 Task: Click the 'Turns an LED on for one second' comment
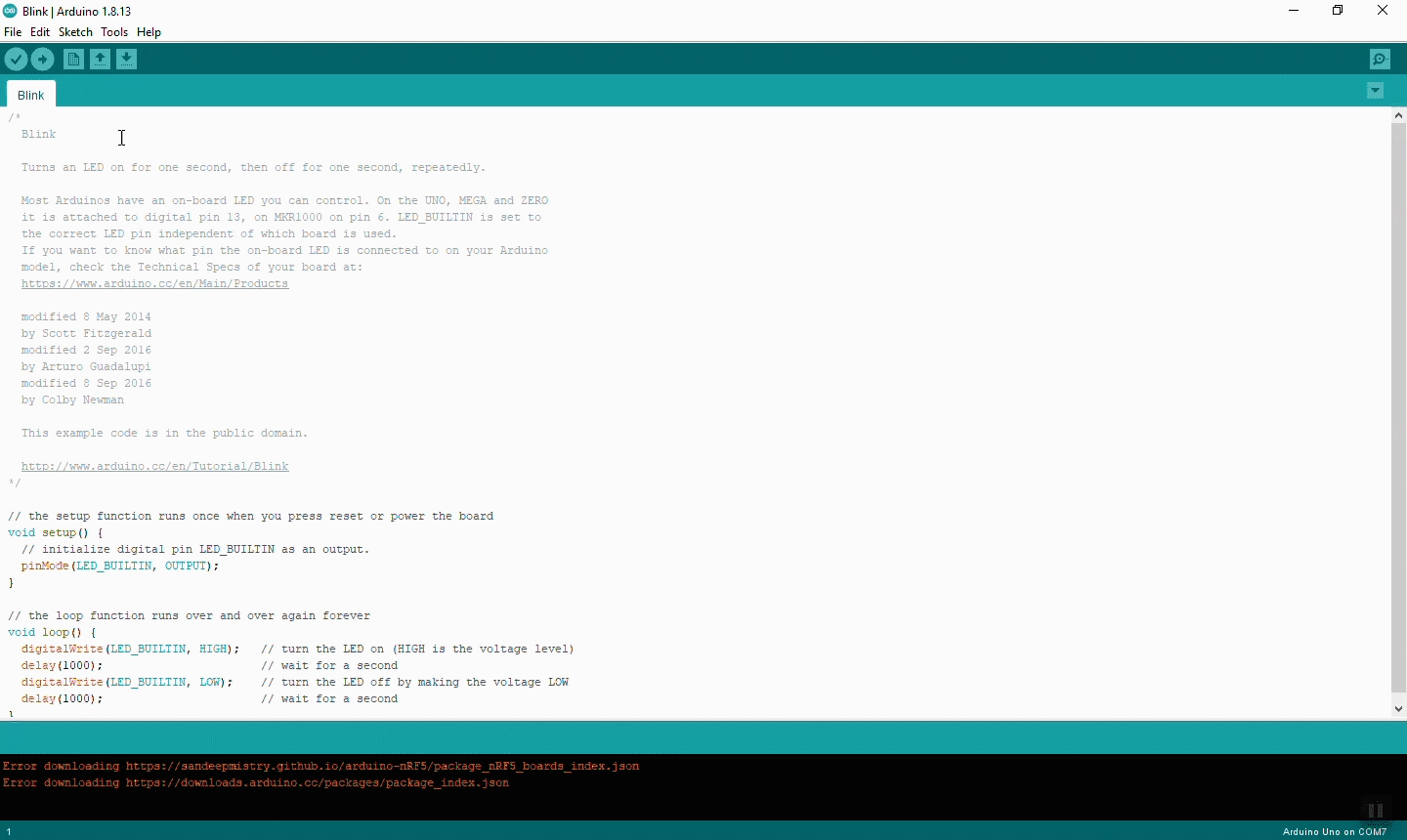pyautogui.click(x=253, y=168)
